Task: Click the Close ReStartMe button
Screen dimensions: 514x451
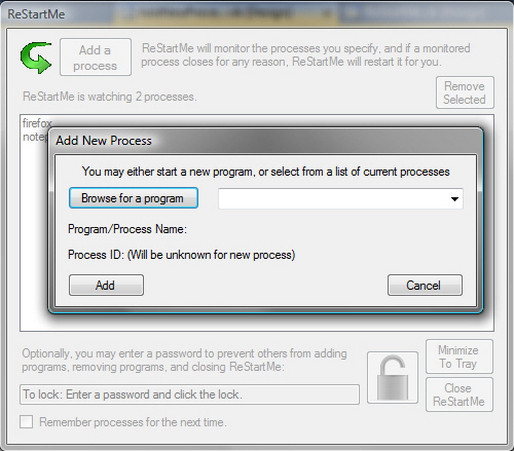Action: coord(459,395)
